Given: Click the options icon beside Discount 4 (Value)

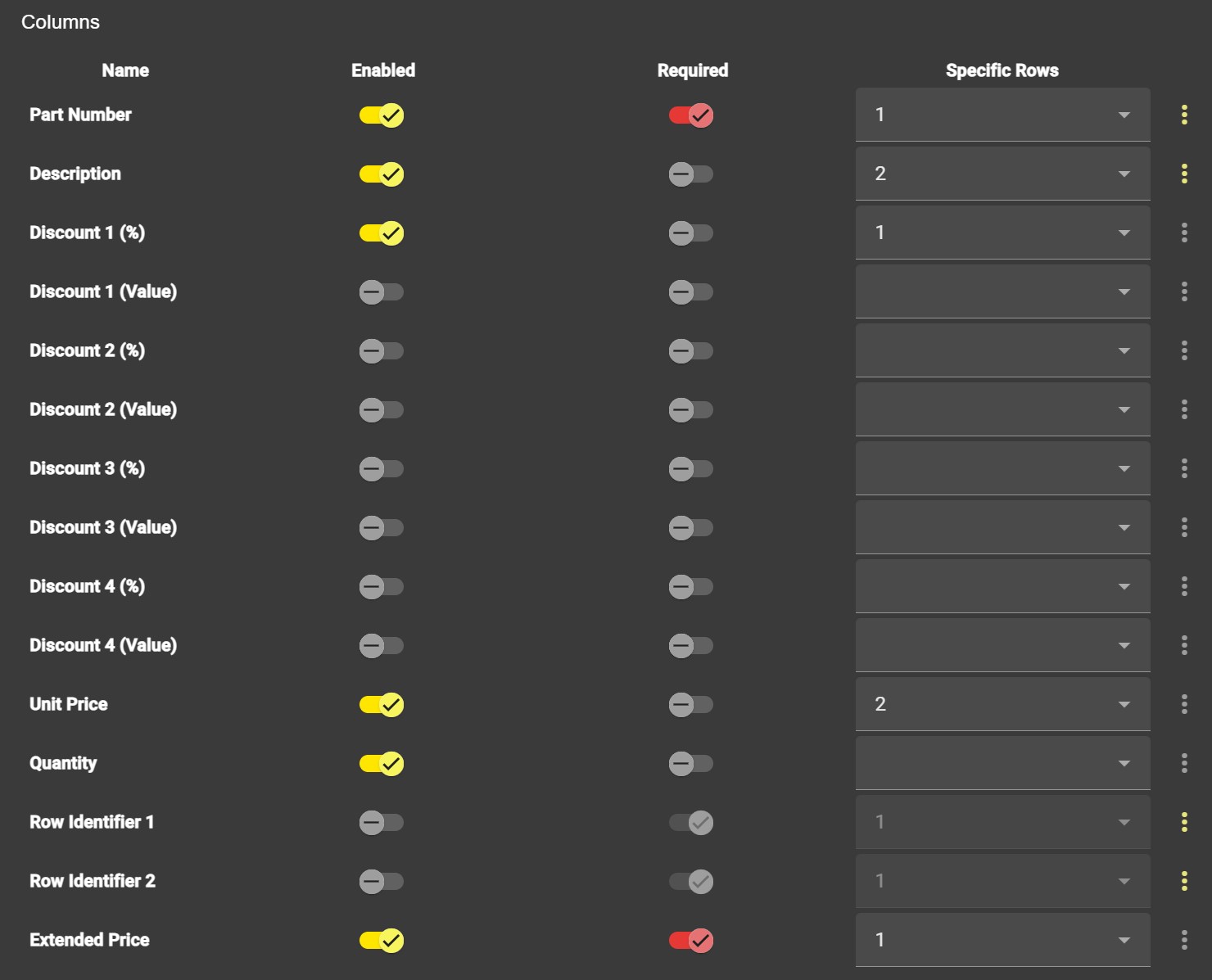Looking at the screenshot, I should [1185, 645].
